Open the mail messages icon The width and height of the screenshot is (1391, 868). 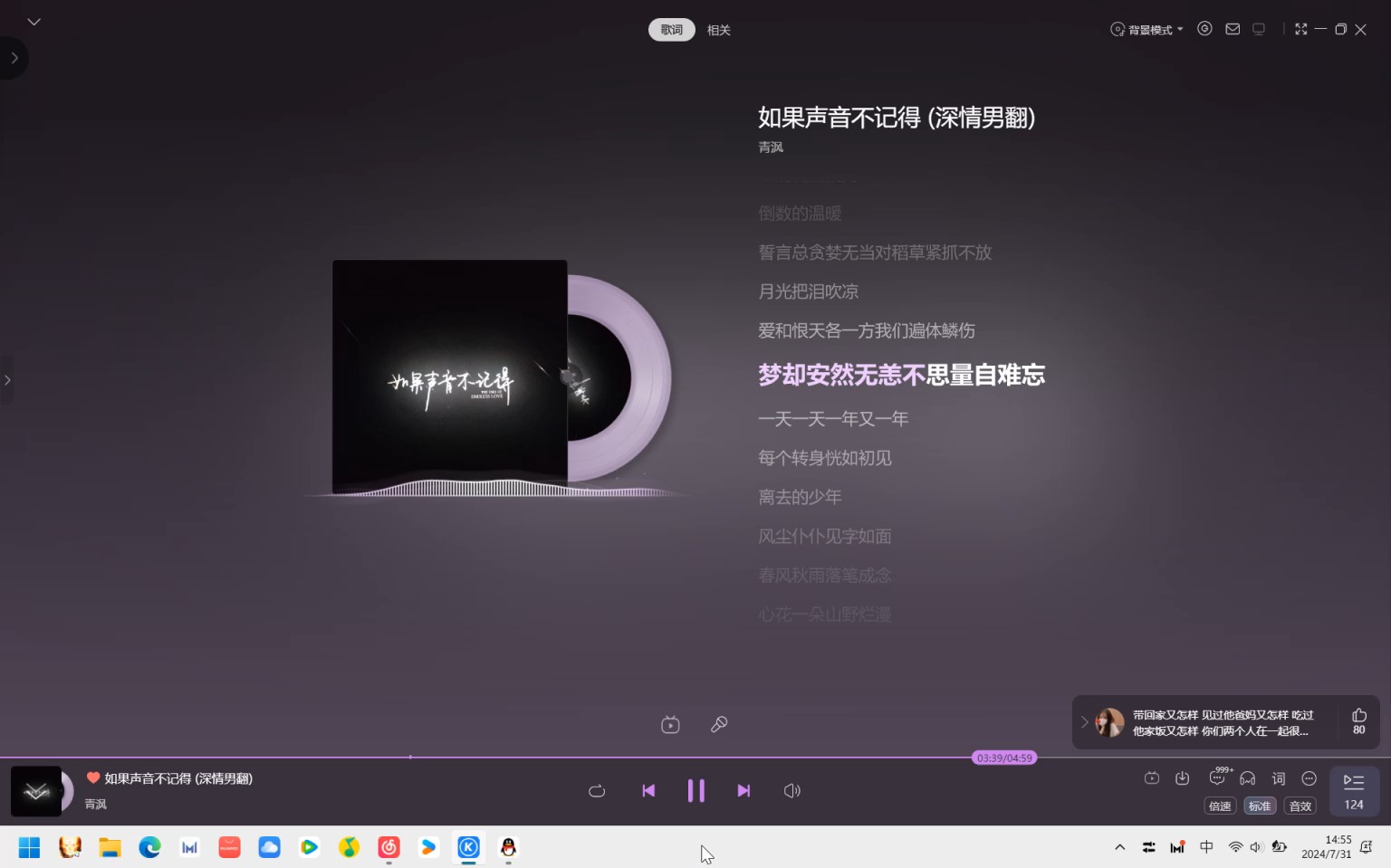1233,29
